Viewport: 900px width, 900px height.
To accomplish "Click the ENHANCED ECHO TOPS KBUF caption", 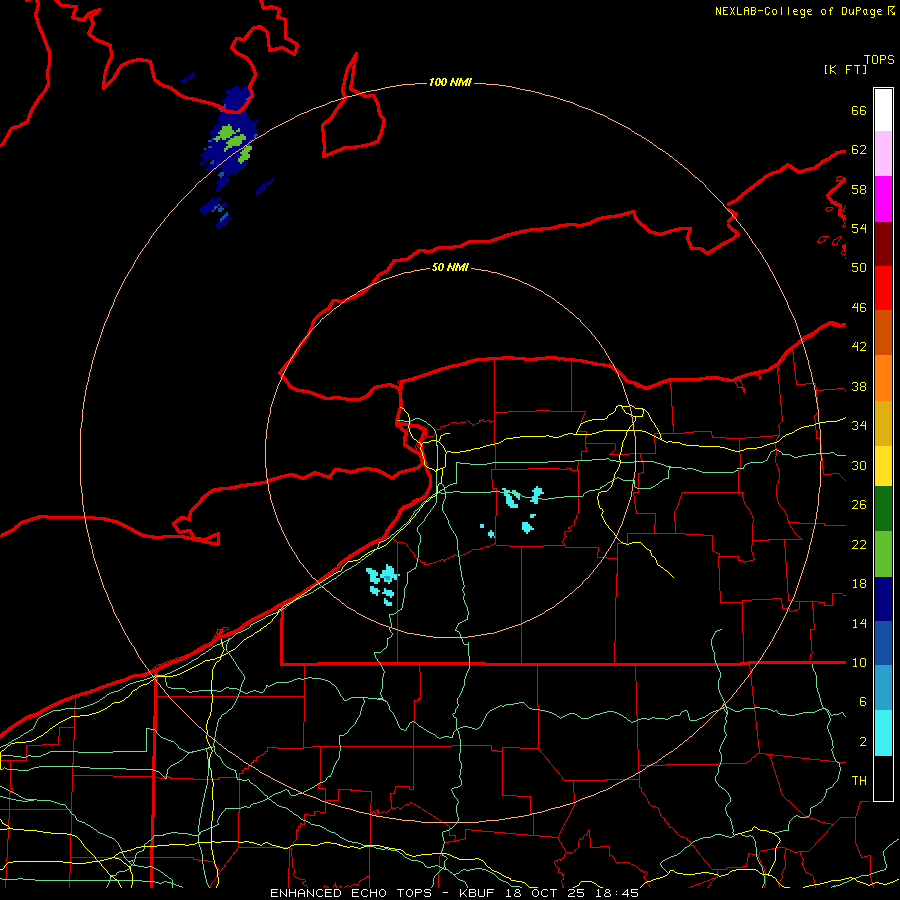I will pyautogui.click(x=454, y=893).
